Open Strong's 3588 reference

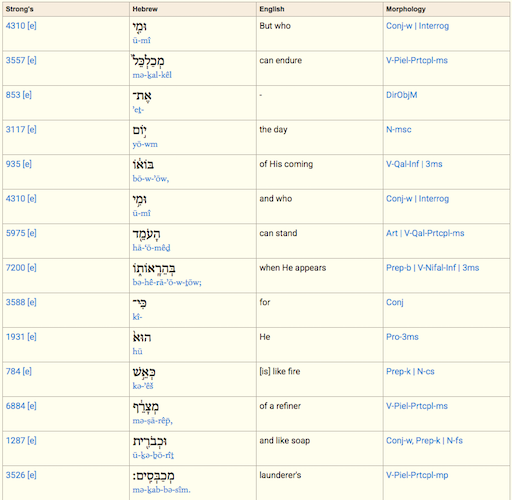(x=15, y=302)
